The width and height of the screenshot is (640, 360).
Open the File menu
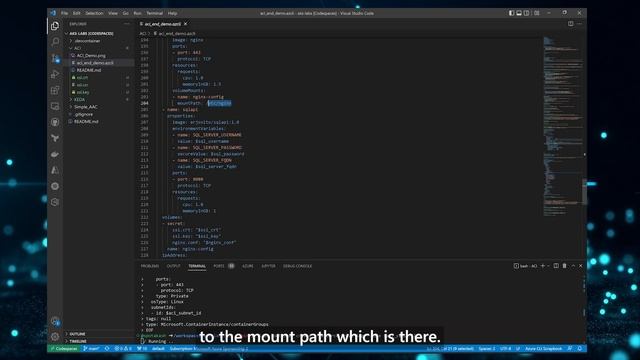(64, 13)
